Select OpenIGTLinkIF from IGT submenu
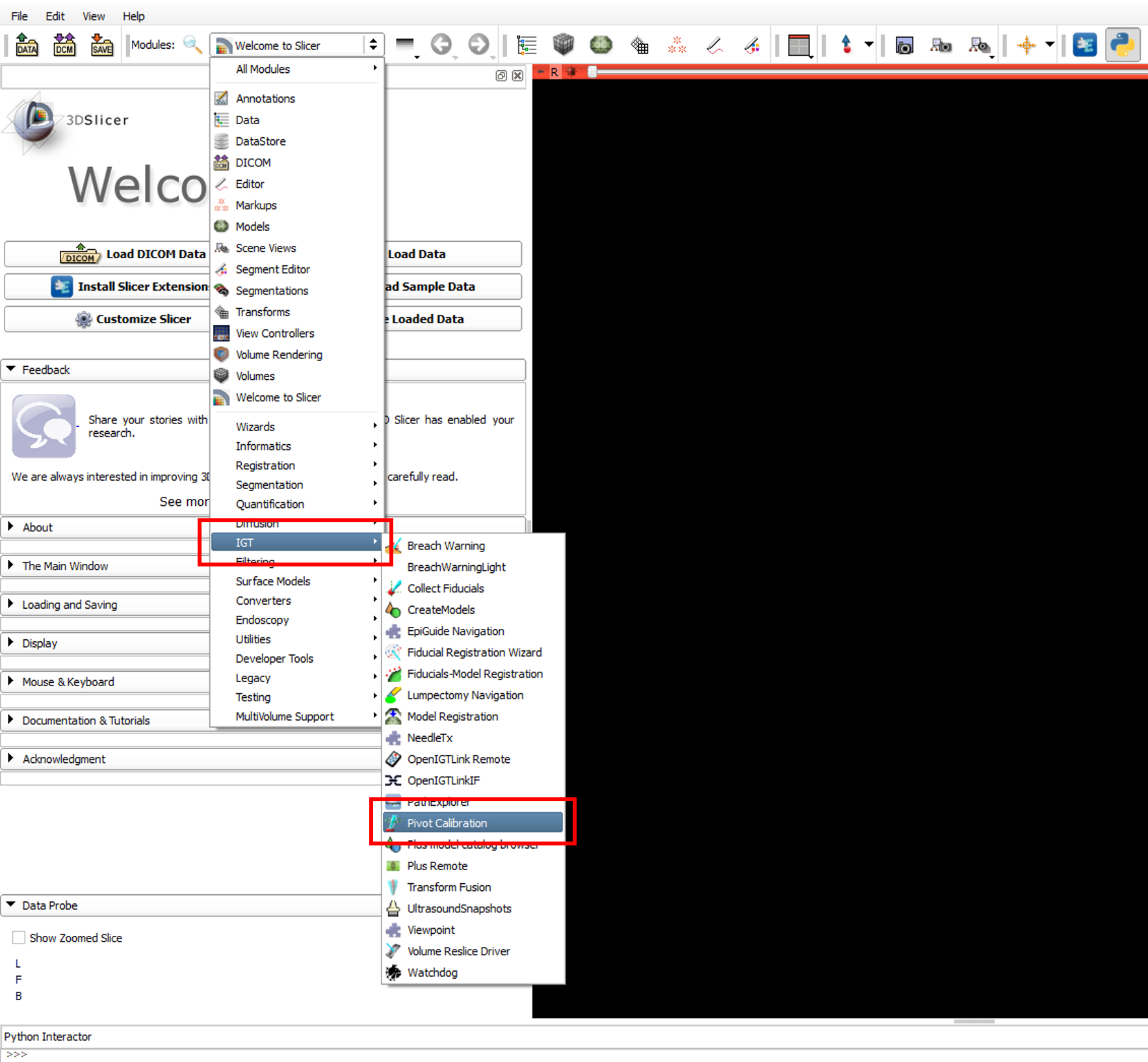 473,780
